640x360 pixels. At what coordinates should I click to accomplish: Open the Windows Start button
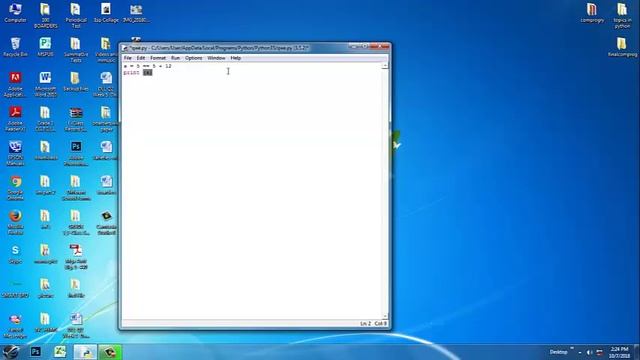point(11,352)
